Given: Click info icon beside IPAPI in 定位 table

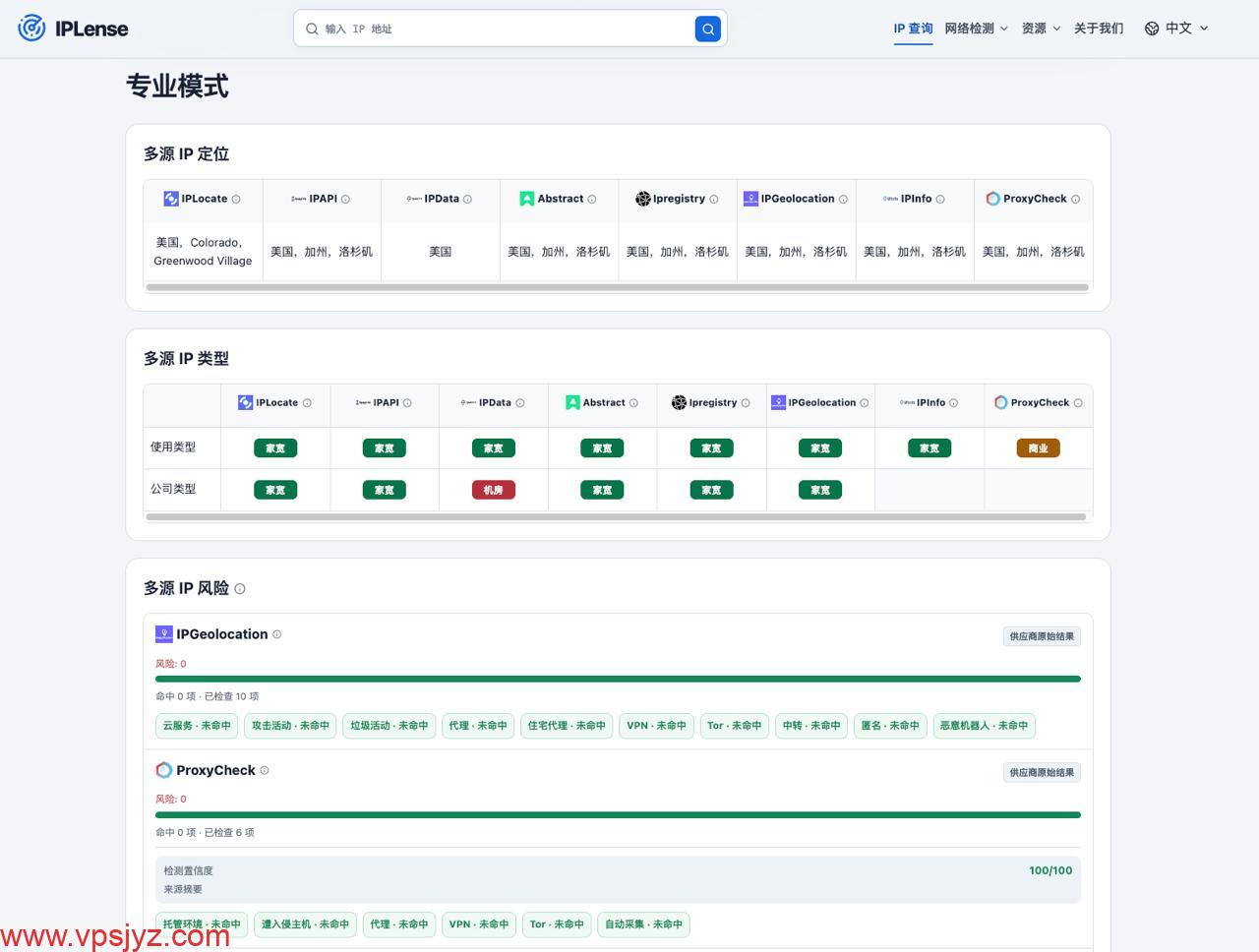Looking at the screenshot, I should [345, 200].
